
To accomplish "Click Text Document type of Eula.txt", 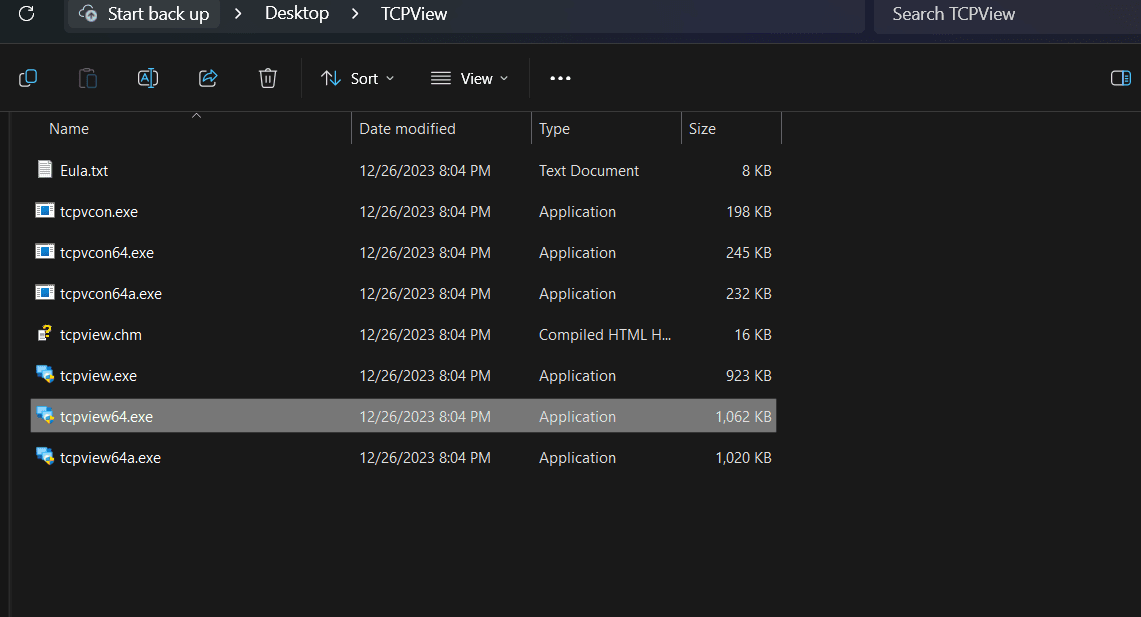I will point(589,171).
